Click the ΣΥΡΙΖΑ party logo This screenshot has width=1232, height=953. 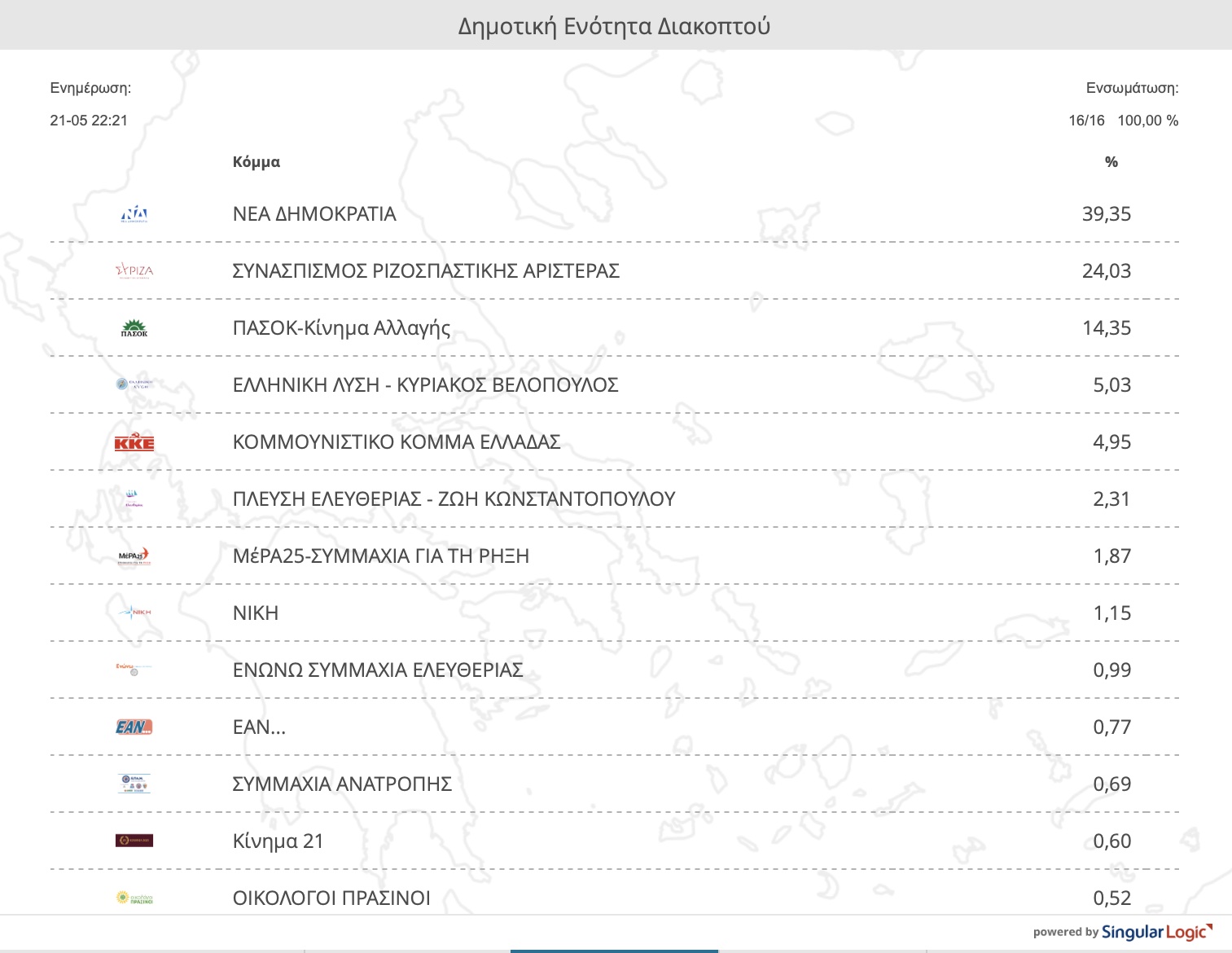(x=134, y=271)
